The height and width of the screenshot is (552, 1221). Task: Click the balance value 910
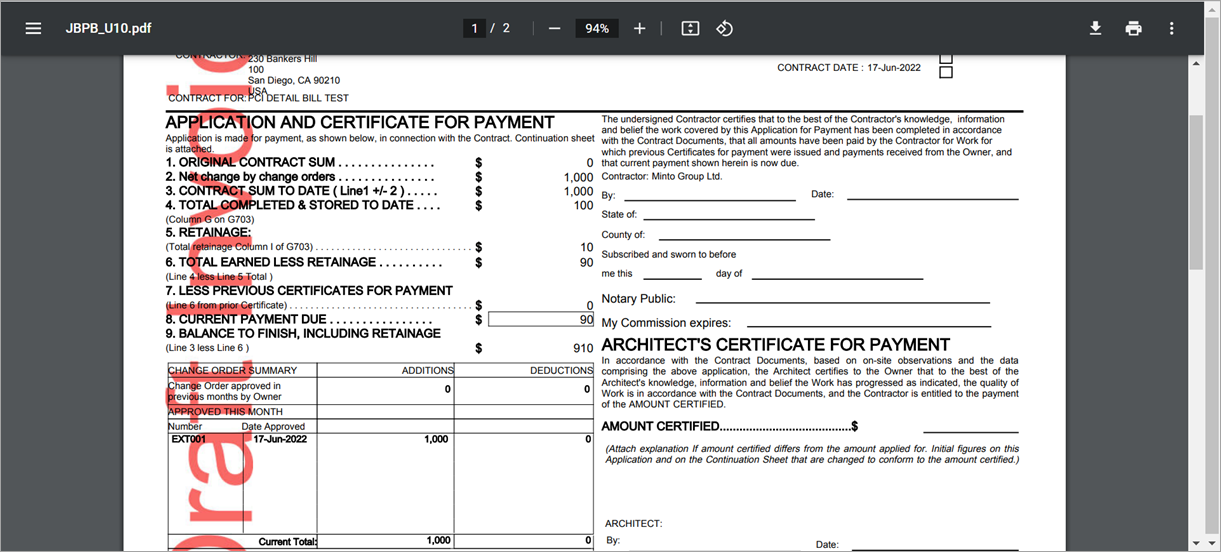coord(583,348)
